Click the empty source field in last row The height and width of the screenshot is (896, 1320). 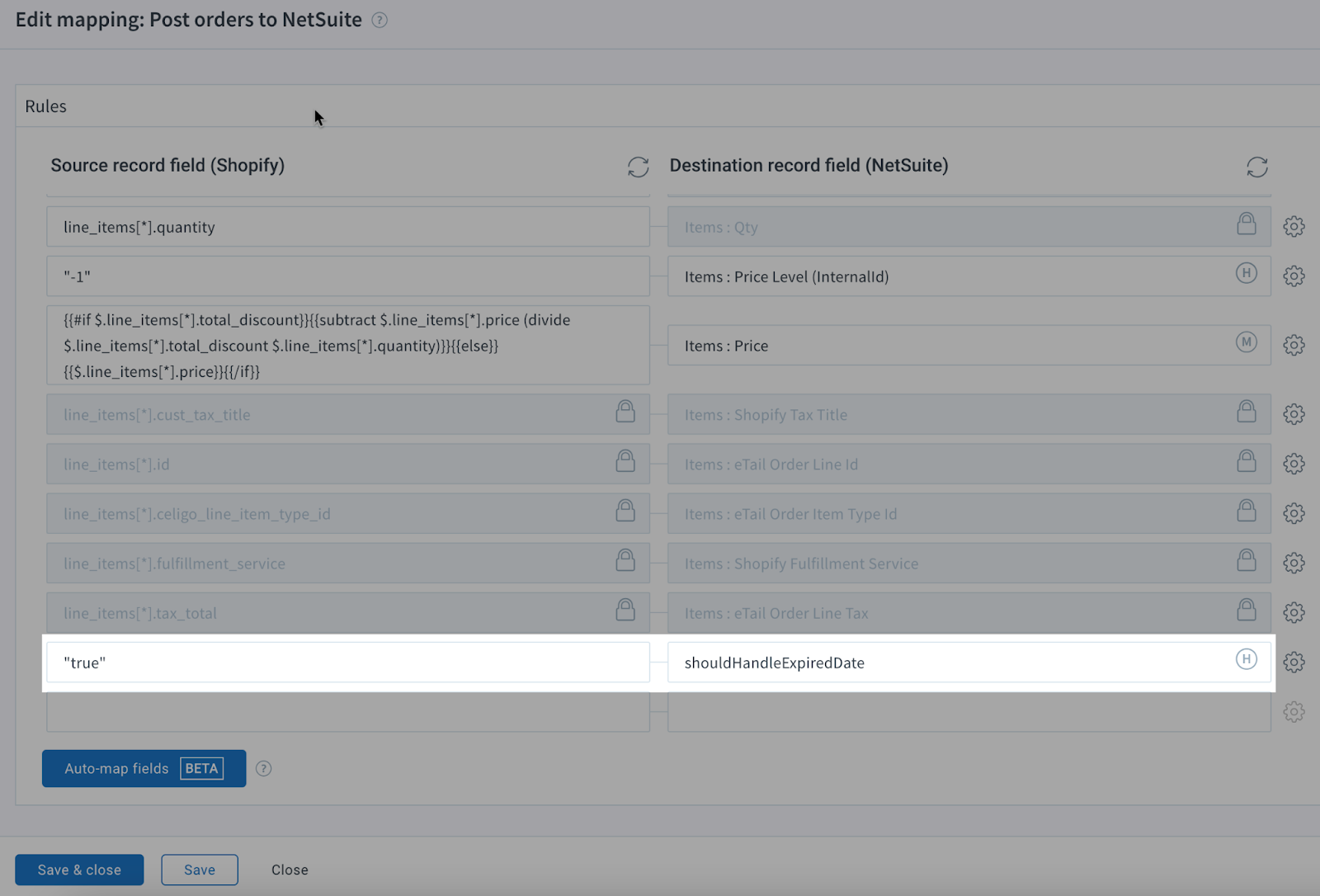(x=348, y=712)
